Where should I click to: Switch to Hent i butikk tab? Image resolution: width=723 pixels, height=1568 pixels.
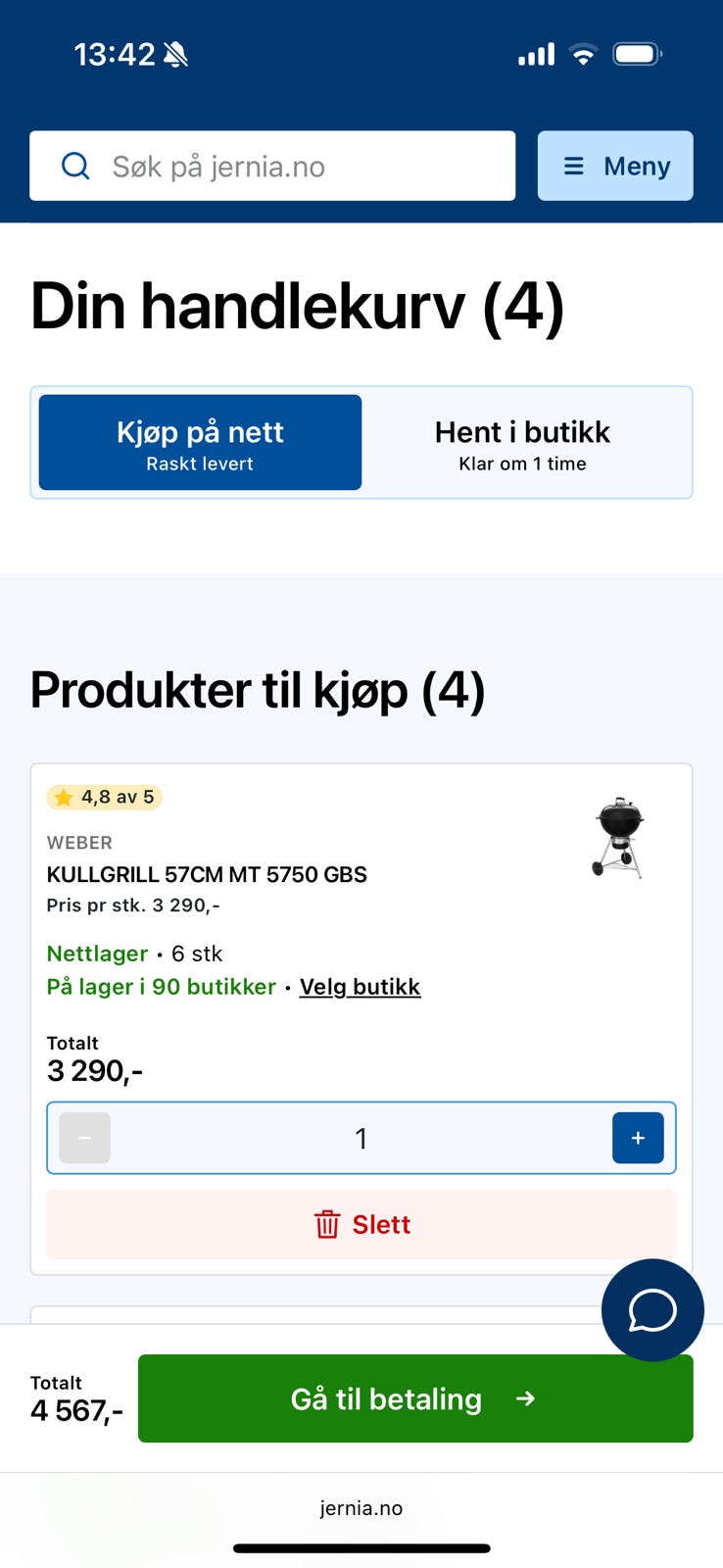(x=523, y=442)
